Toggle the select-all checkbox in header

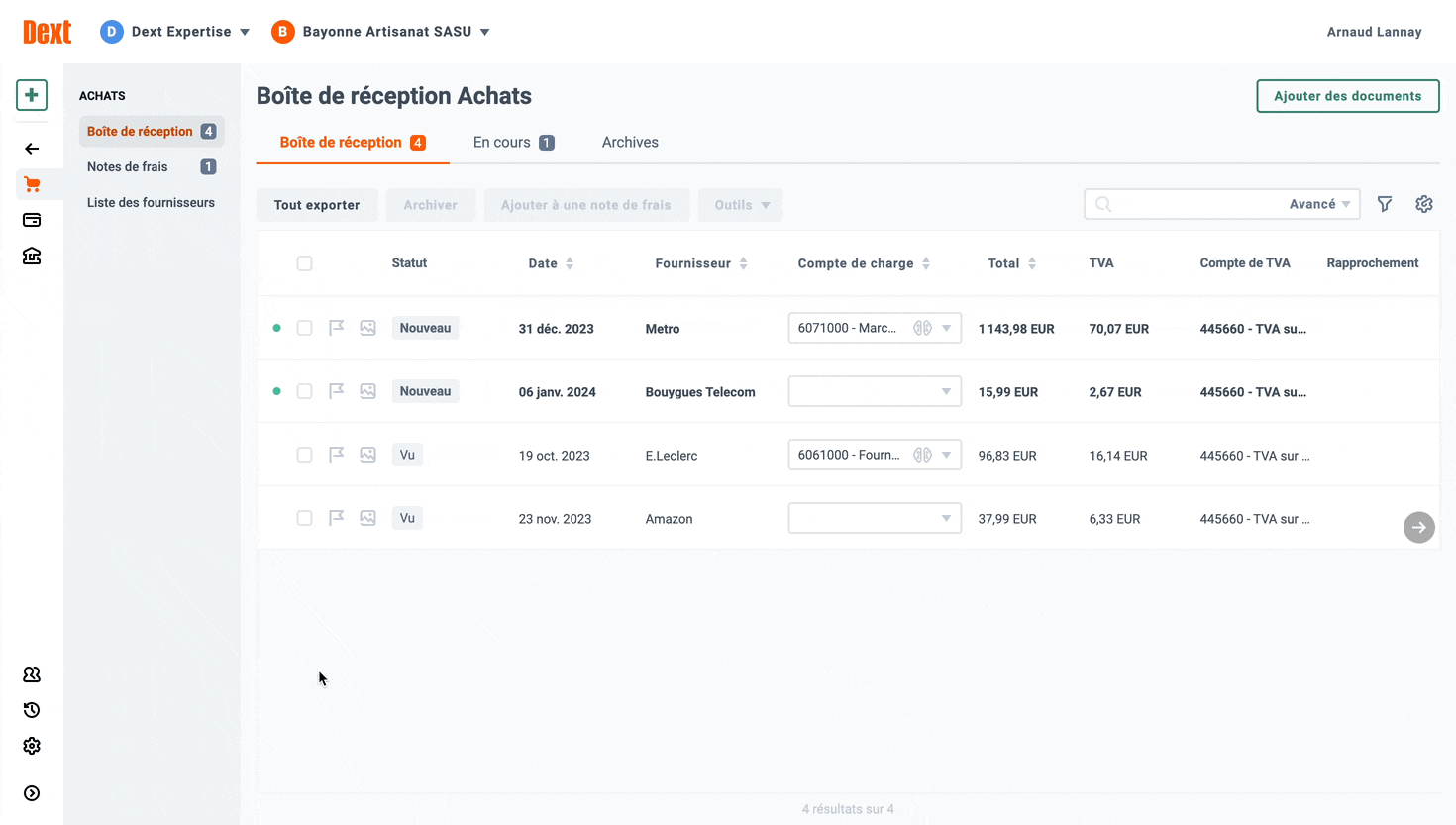[305, 263]
